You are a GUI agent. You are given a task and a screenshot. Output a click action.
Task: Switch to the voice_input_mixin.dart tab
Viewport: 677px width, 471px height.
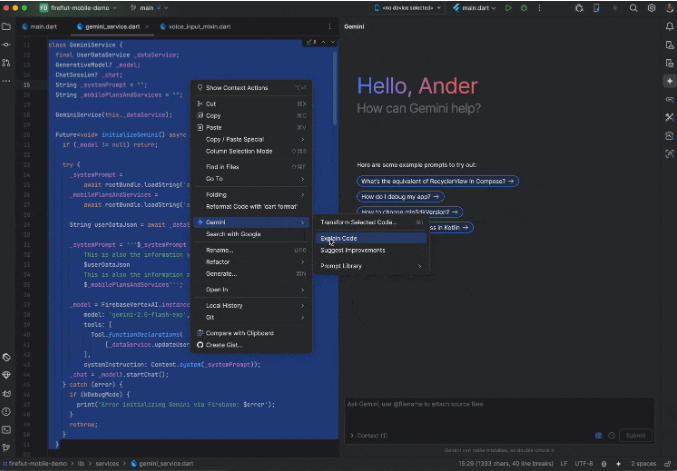pyautogui.click(x=196, y=27)
